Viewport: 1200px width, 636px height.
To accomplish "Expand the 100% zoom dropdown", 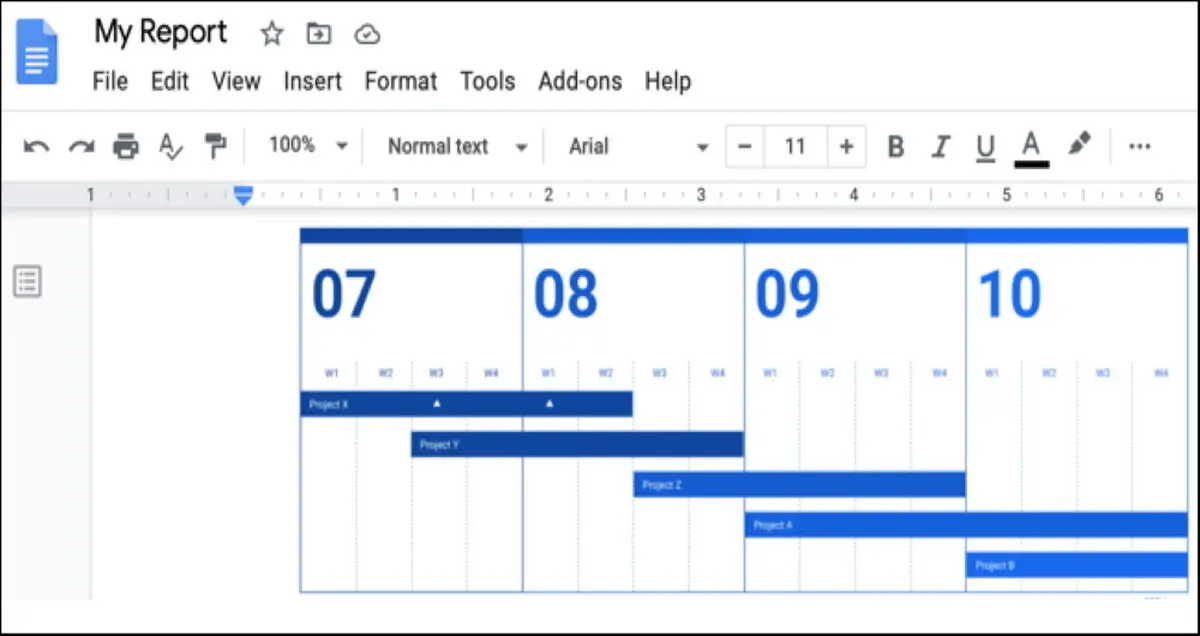I will [308, 146].
